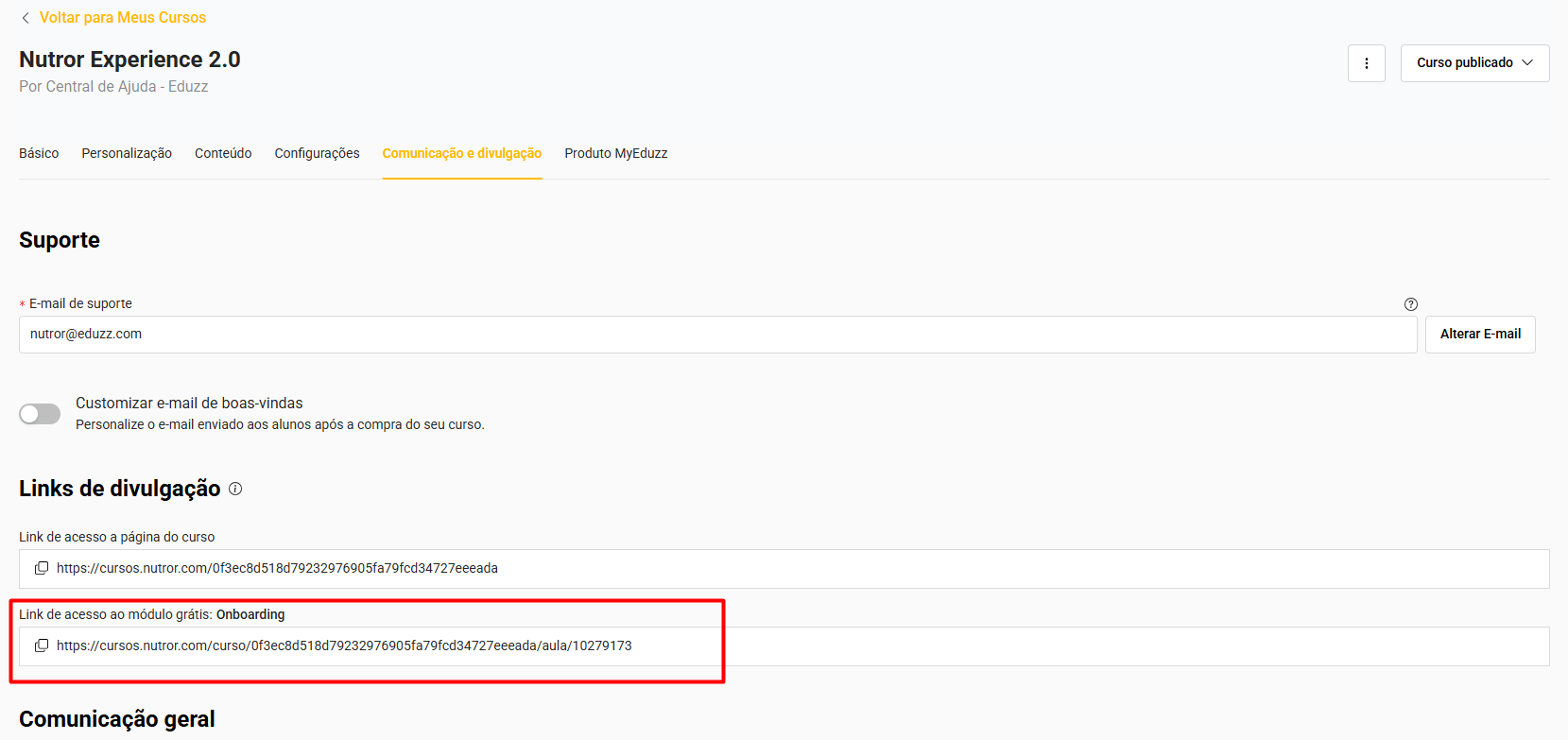Open the Produto MyEduzz tab
This screenshot has width=1568, height=740.
pyautogui.click(x=615, y=153)
